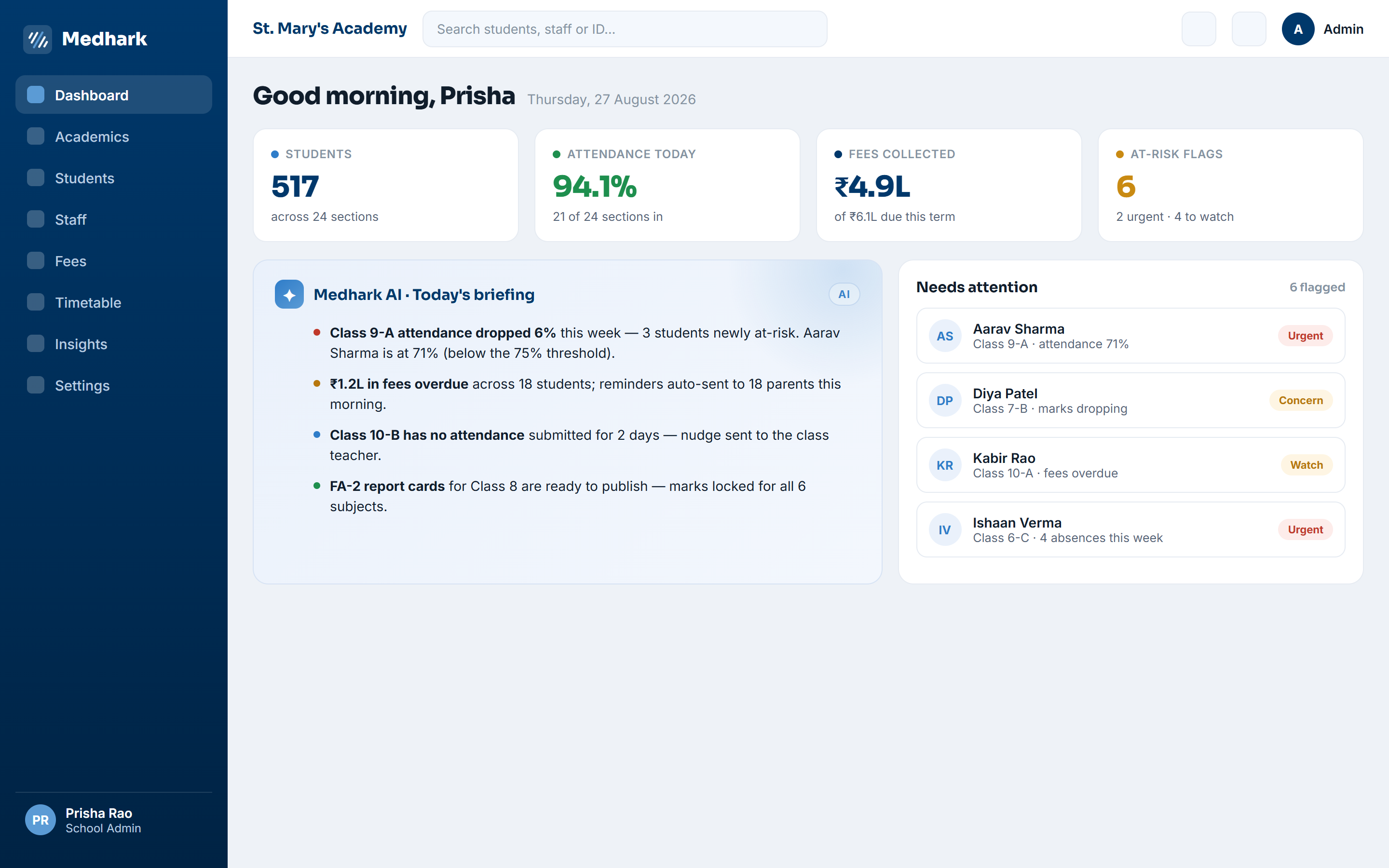Screen dimensions: 1389x868
Task: Click Diya Patel's DP avatar
Action: click(x=945, y=400)
